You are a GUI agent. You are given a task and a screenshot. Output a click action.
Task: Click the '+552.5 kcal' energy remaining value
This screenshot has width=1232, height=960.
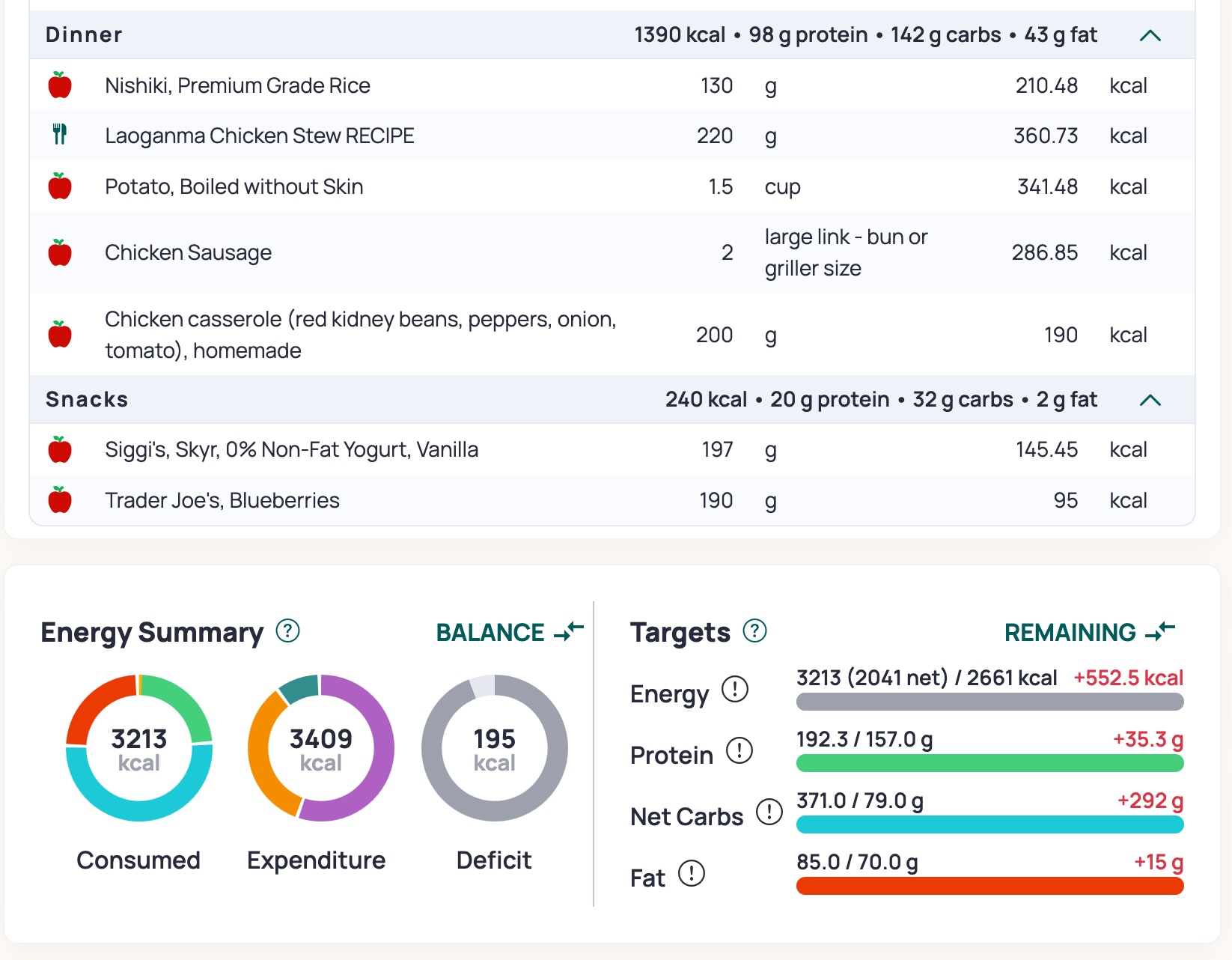(1128, 678)
